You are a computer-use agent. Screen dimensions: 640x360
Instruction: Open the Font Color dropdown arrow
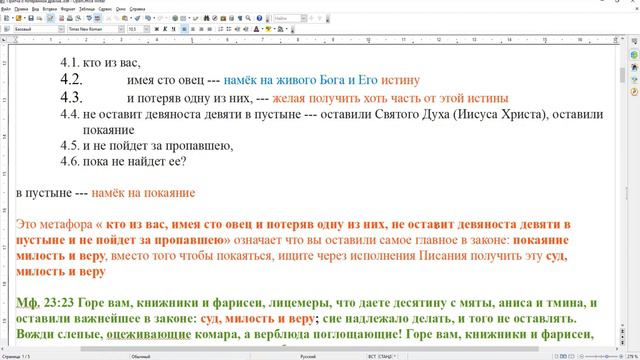(262, 29)
